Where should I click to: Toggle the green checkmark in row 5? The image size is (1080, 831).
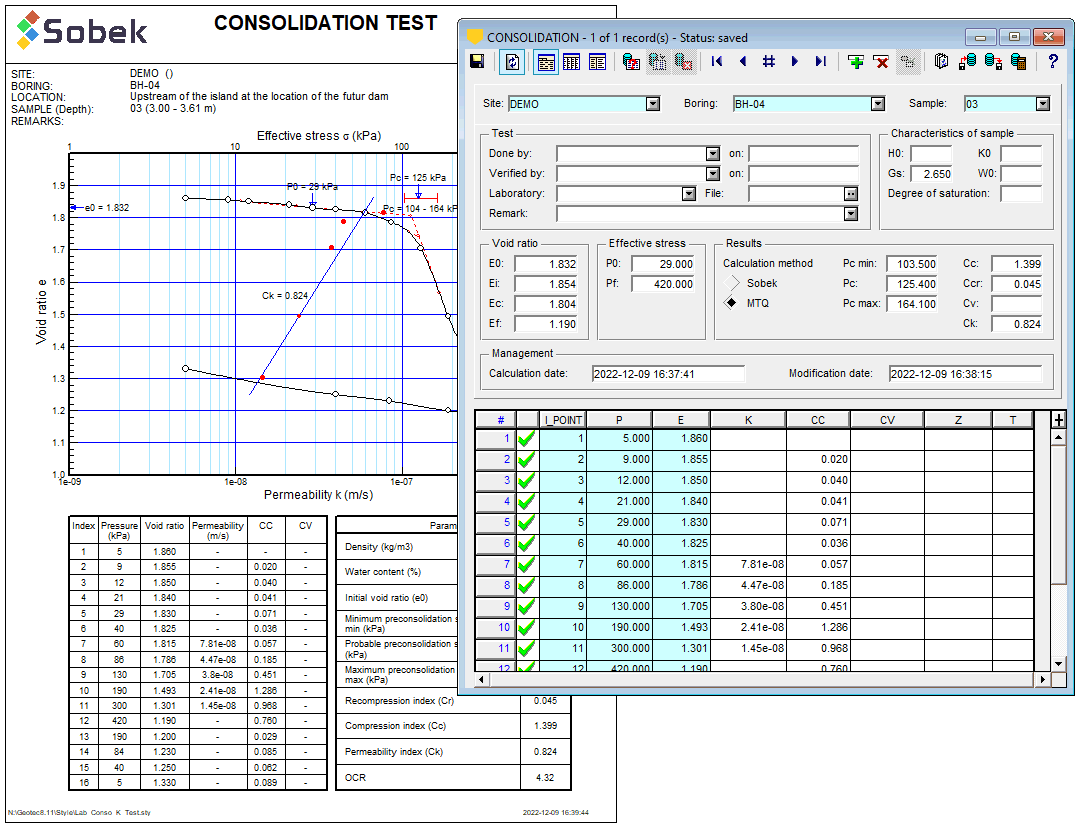[527, 522]
